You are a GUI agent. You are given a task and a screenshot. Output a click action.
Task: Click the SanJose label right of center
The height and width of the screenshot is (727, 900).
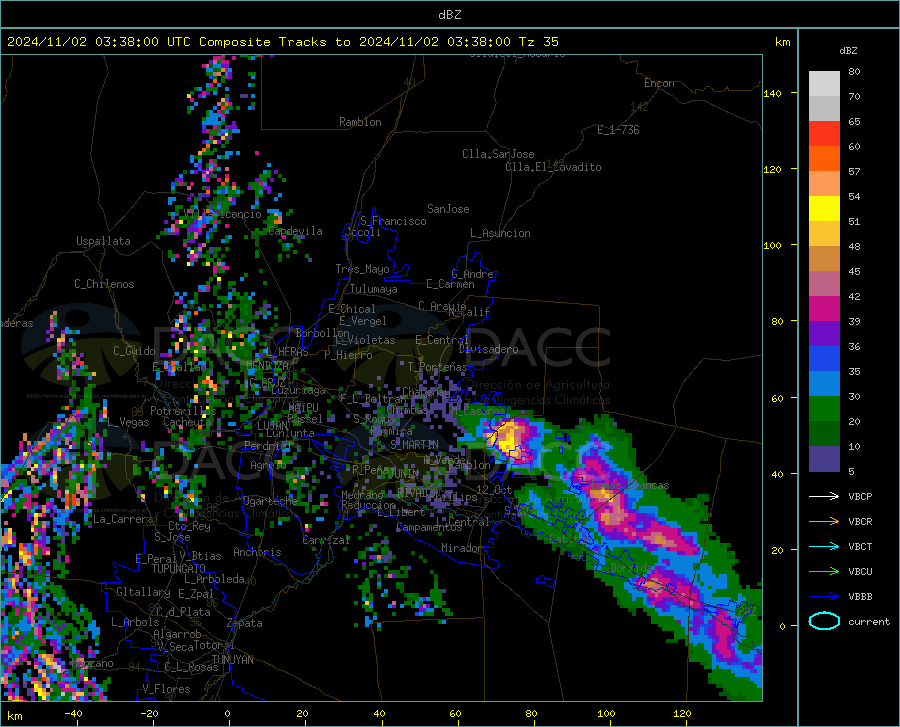(x=448, y=209)
